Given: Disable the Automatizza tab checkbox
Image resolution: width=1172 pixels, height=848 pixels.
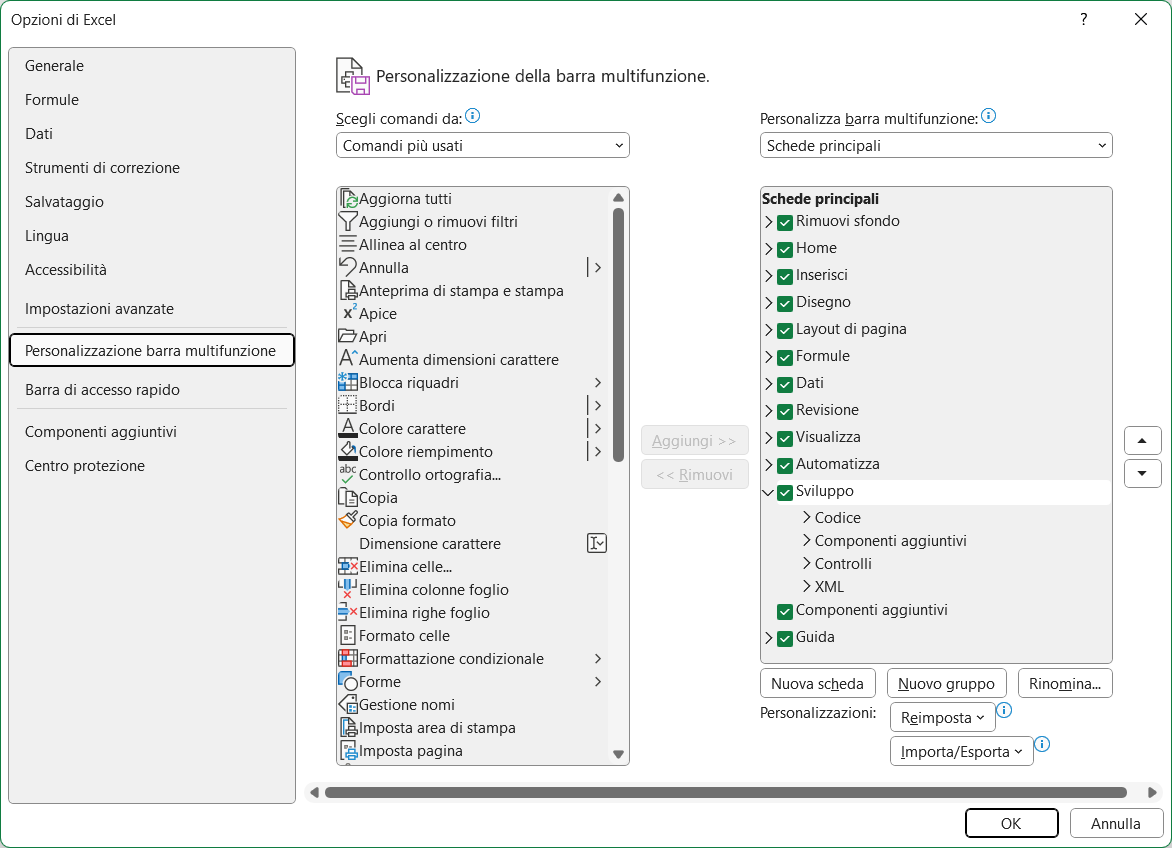Looking at the screenshot, I should (785, 465).
